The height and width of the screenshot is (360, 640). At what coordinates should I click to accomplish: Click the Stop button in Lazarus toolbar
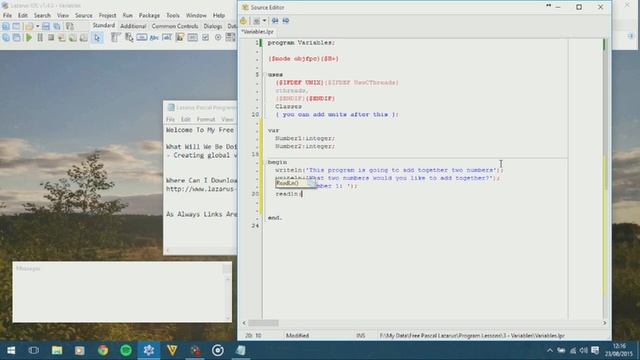[x=51, y=38]
